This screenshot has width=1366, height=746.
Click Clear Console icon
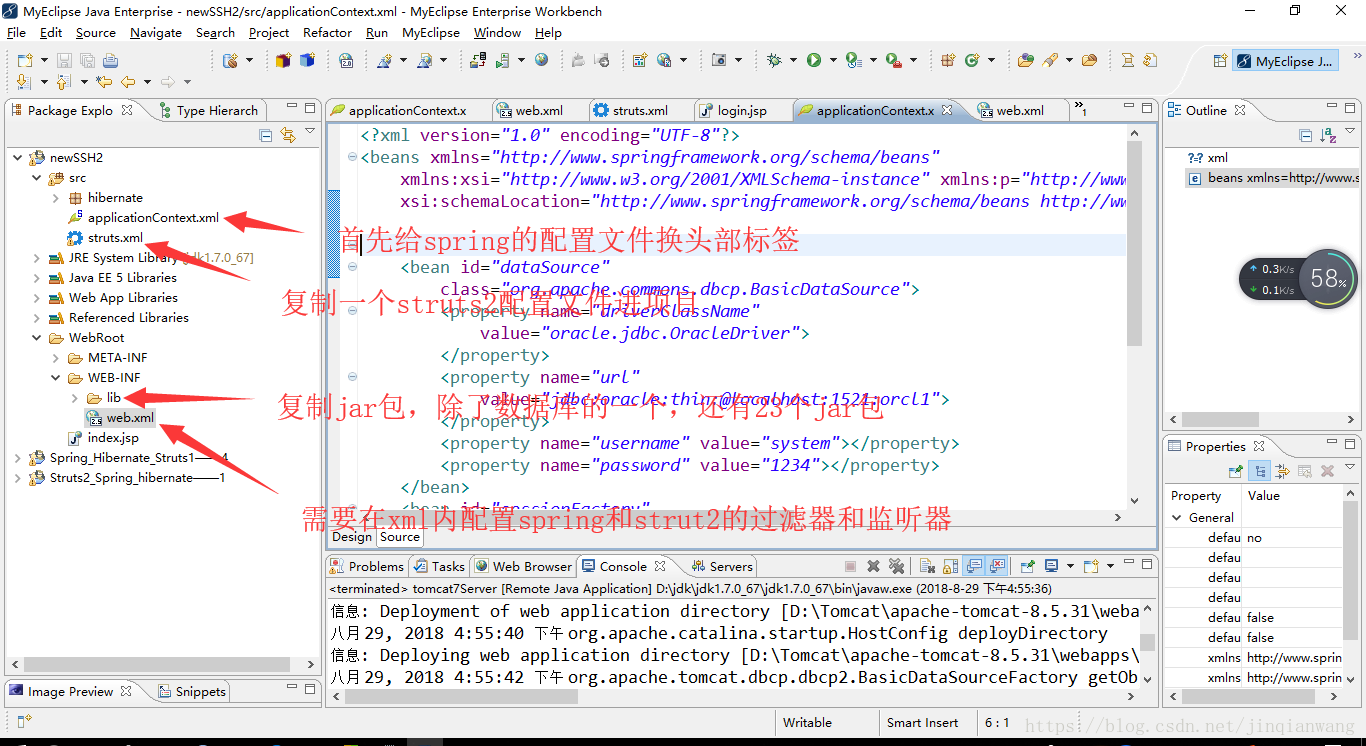927,566
